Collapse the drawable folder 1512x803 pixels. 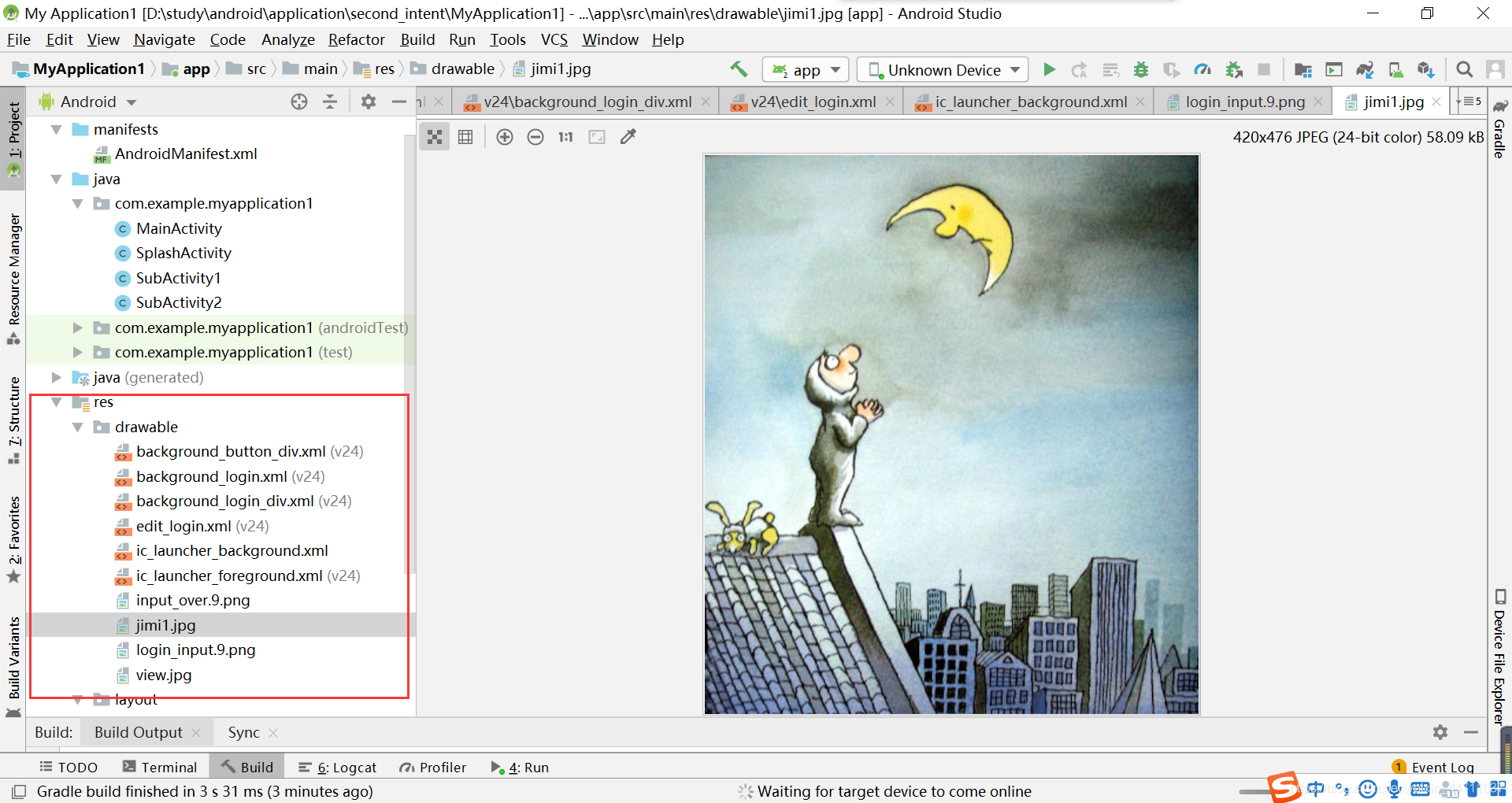click(x=77, y=427)
